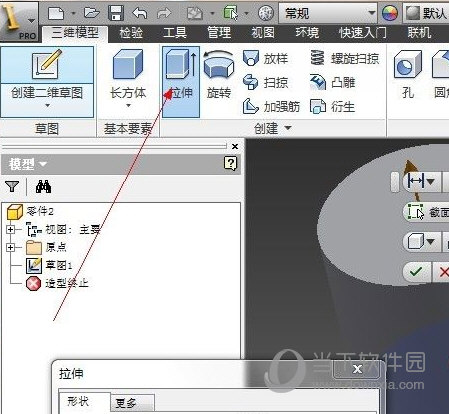449x414 pixels.
Task: Select 草图1 in the model tree
Action: click(49, 265)
